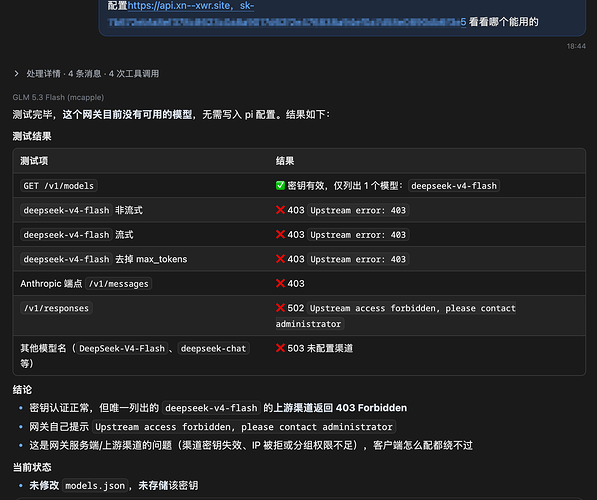Click red X icon in 流式 row
Image resolution: width=597 pixels, height=500 pixels.
tap(280, 234)
